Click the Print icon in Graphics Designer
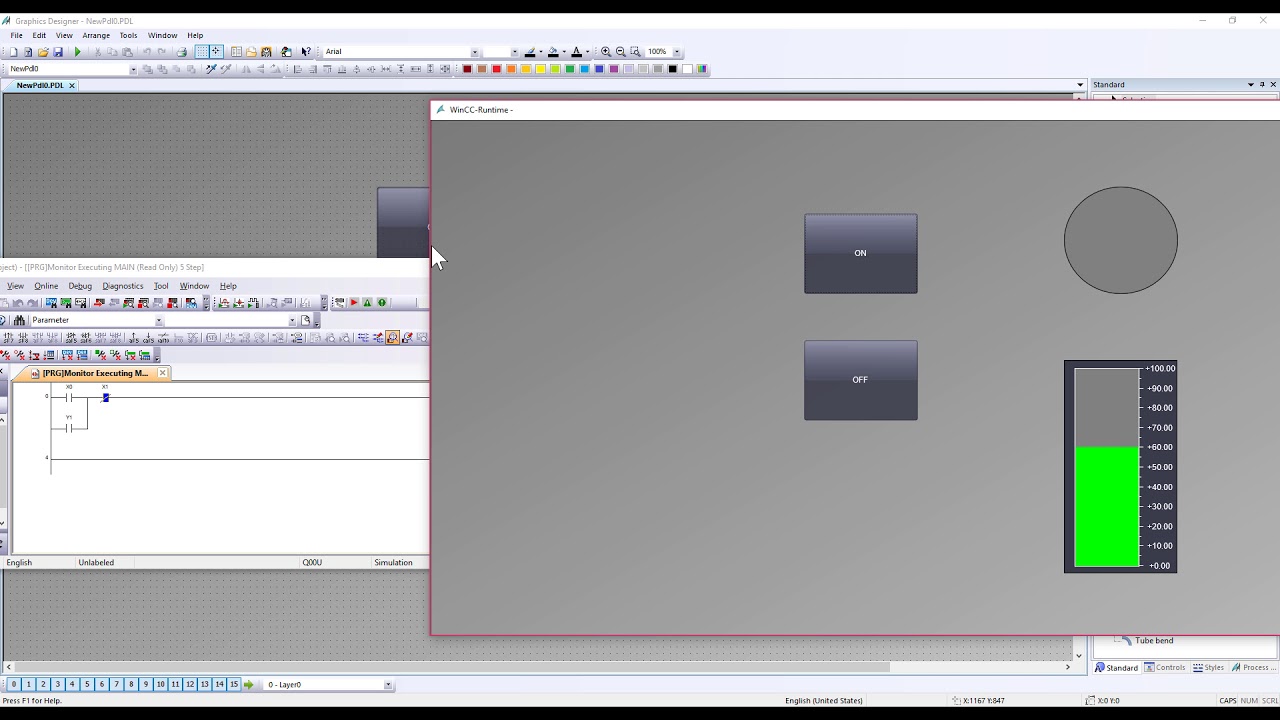Viewport: 1280px width, 720px height. click(181, 52)
